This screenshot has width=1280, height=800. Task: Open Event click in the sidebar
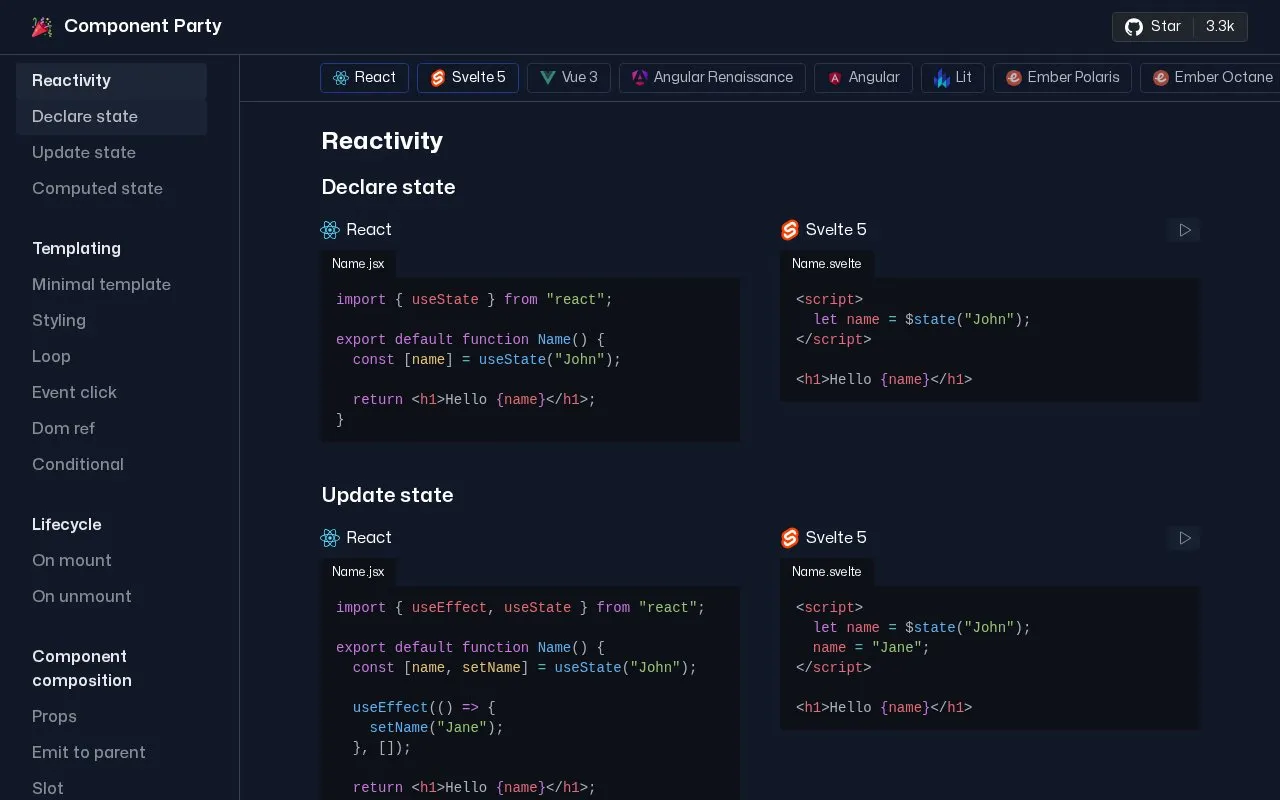[111, 393]
